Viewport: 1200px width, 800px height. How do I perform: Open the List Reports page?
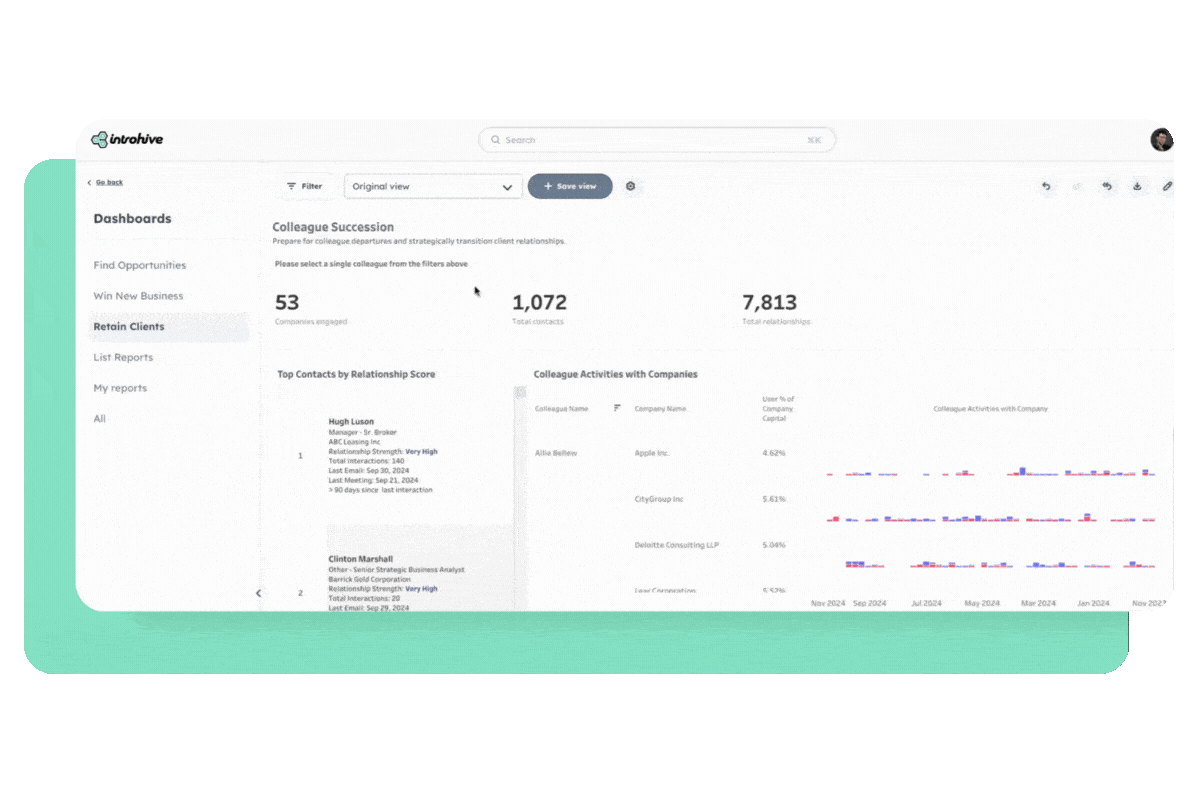tap(123, 357)
